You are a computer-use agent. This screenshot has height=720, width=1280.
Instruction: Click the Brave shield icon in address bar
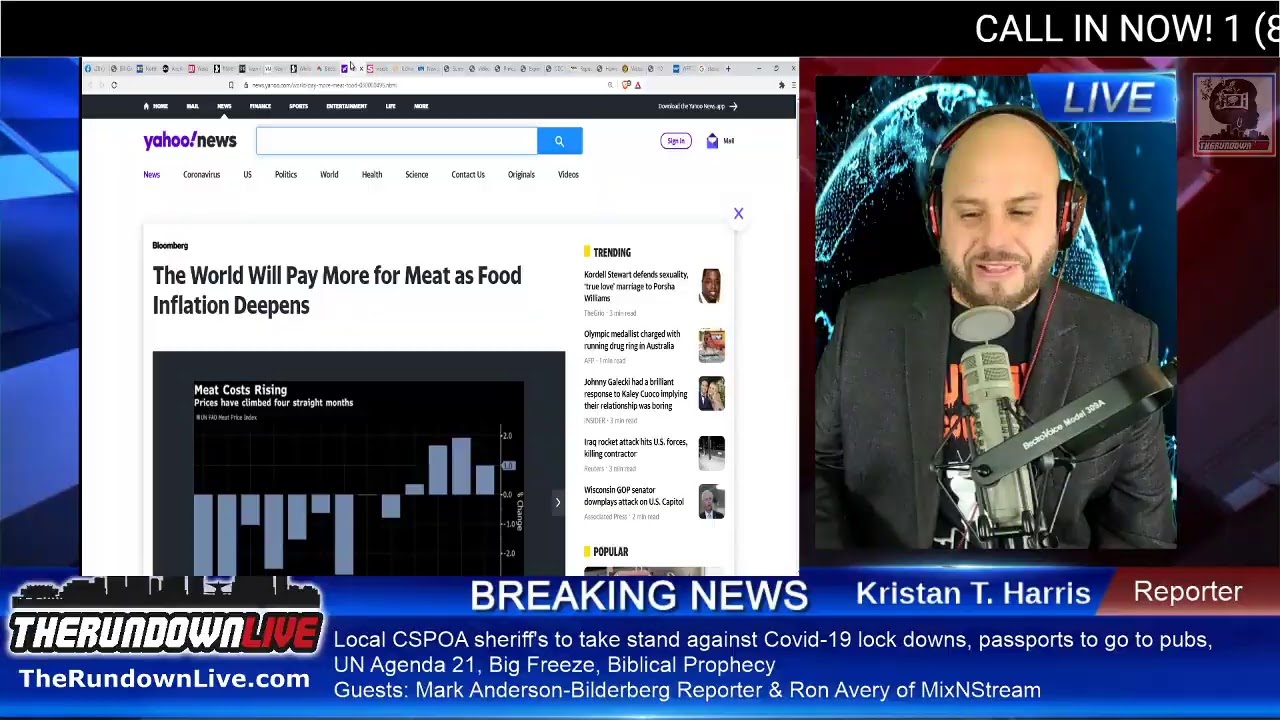click(626, 85)
